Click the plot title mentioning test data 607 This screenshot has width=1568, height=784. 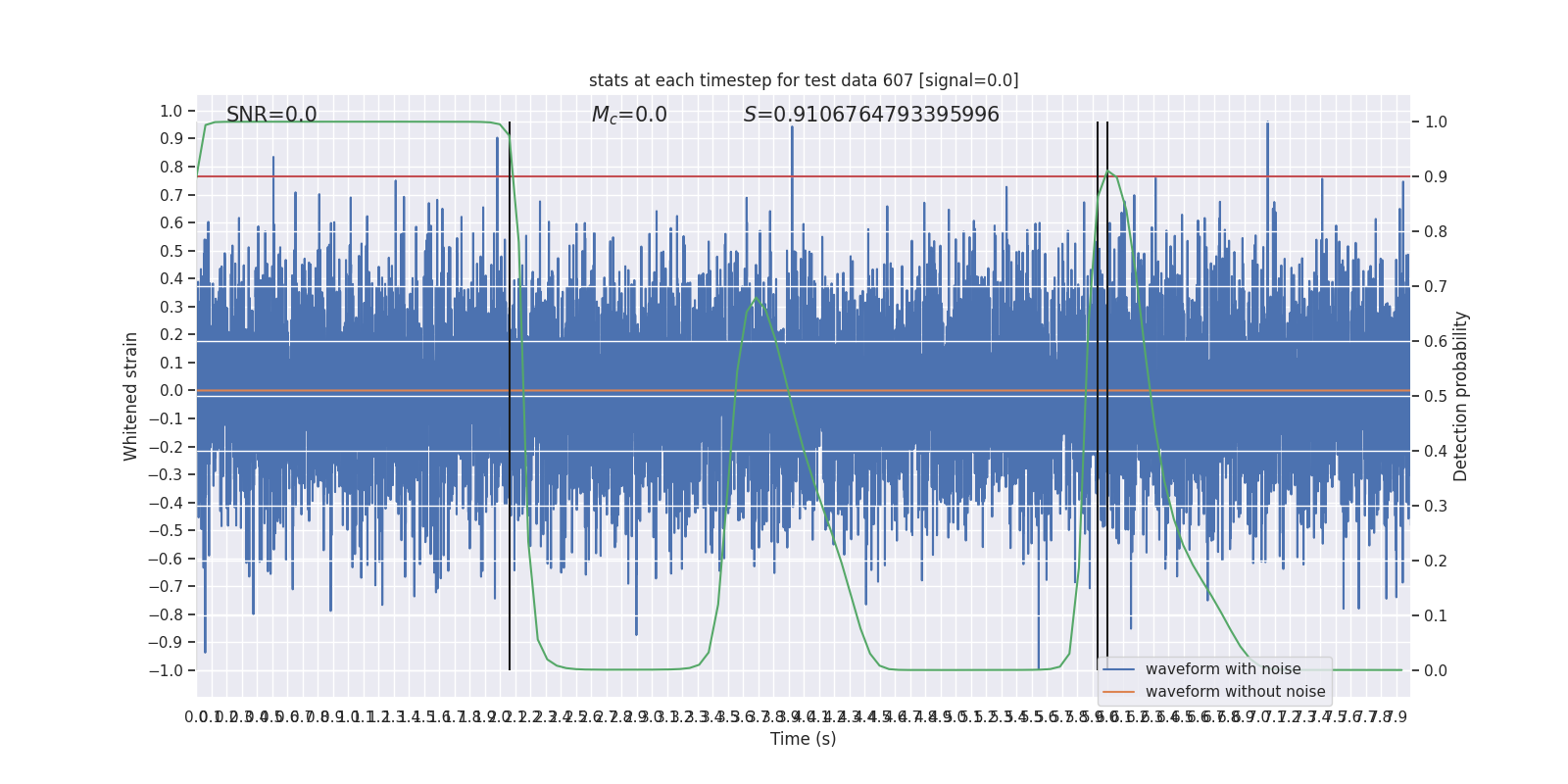804,80
